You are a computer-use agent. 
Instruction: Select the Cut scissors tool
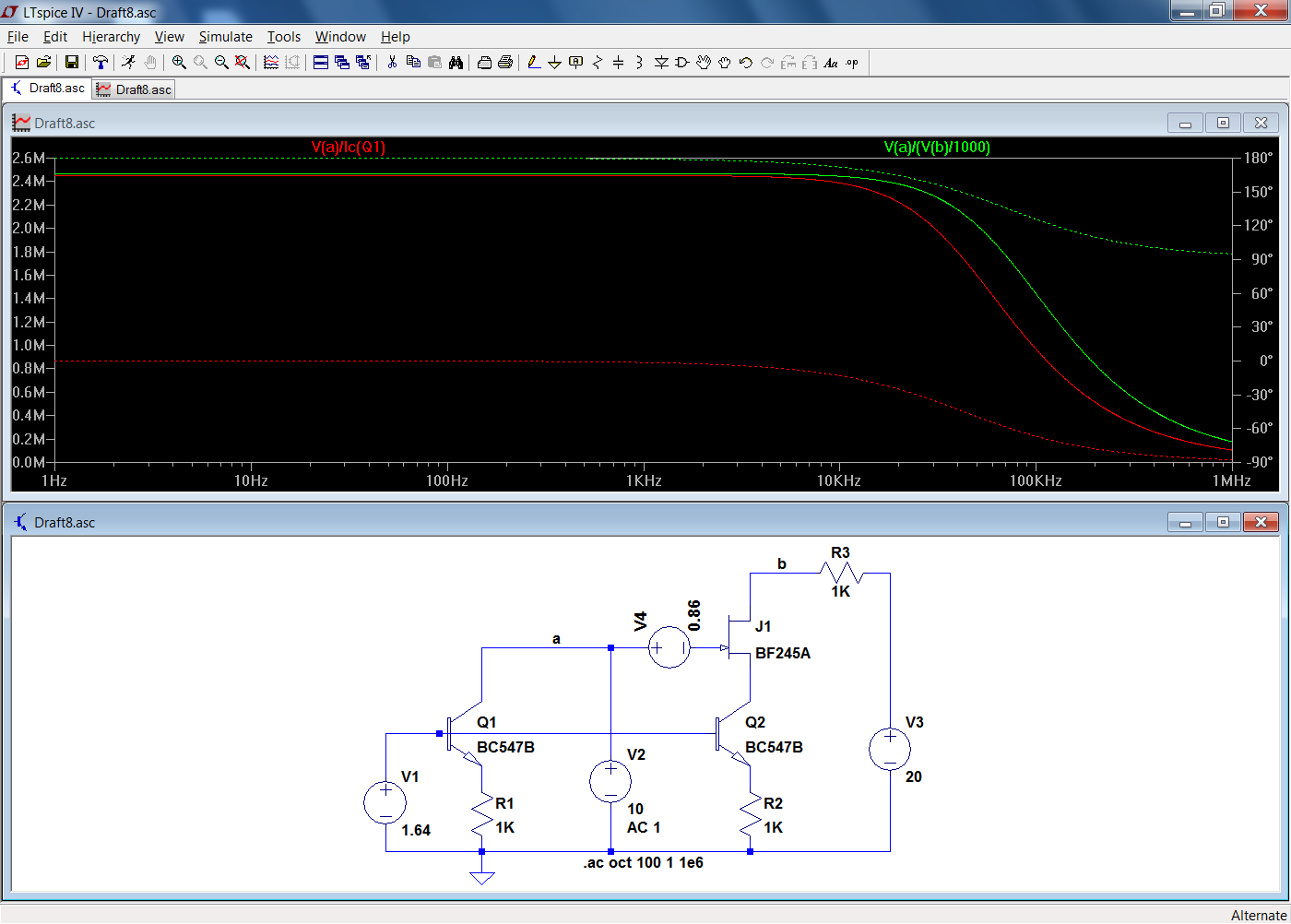pyautogui.click(x=392, y=62)
